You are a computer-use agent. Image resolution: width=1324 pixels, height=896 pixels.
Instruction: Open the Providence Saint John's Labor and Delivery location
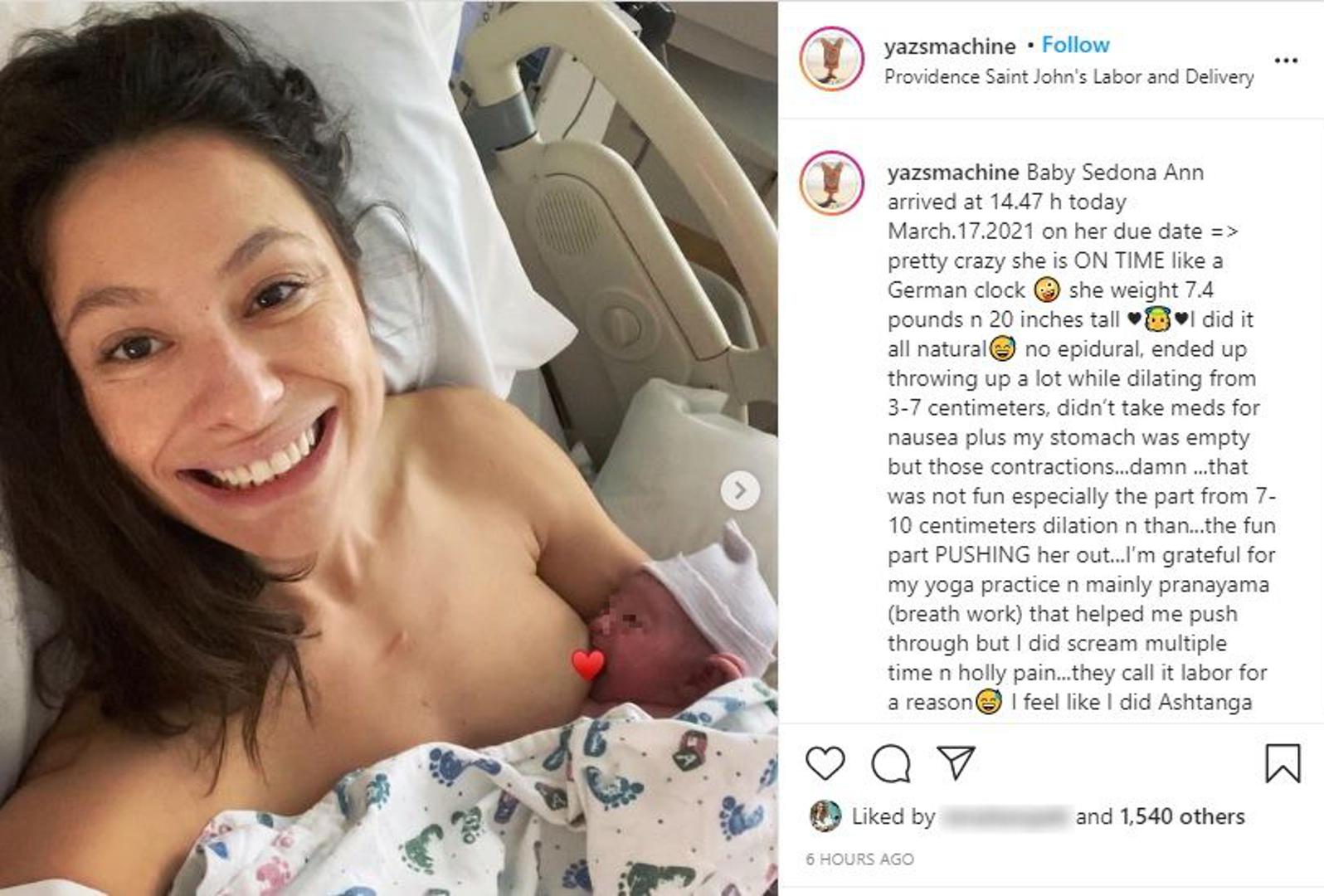1068,76
